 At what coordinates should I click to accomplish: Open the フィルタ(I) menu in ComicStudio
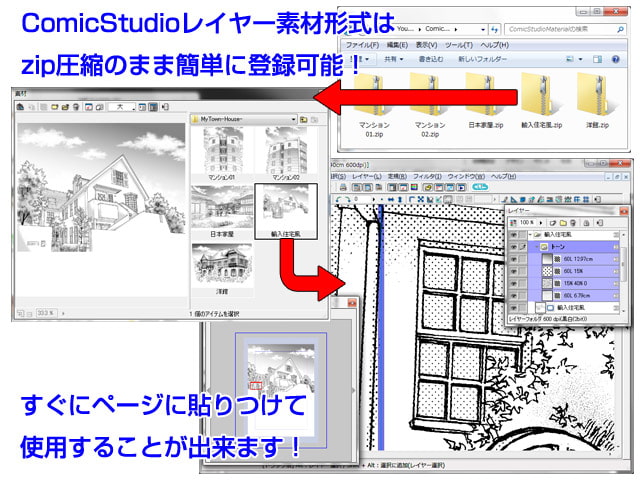tap(427, 176)
